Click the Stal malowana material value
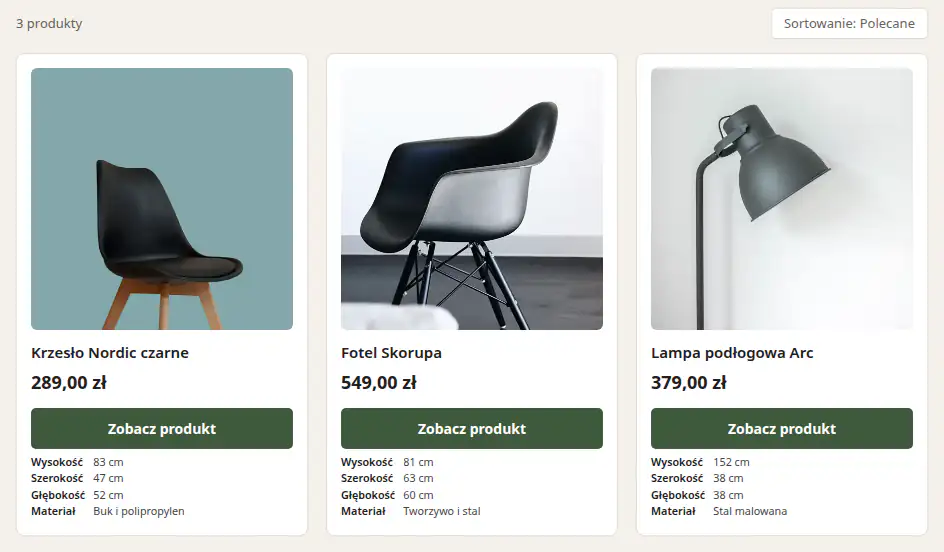The image size is (944, 552). (750, 511)
